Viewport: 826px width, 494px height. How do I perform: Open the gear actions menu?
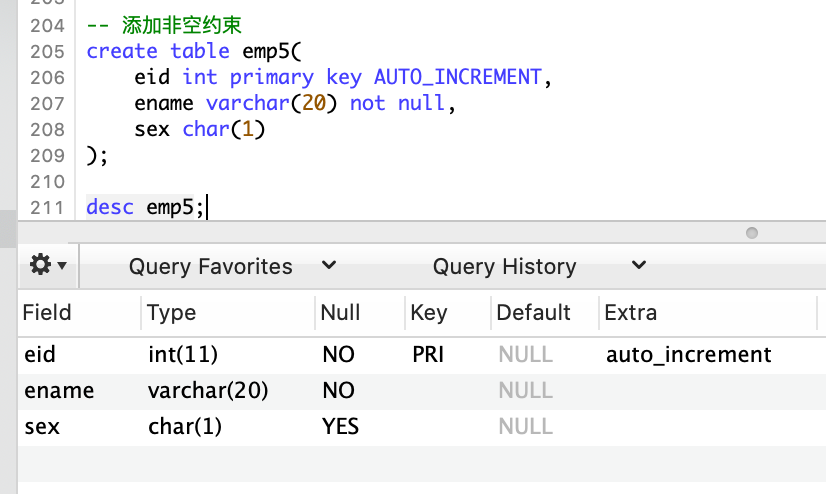pos(48,265)
